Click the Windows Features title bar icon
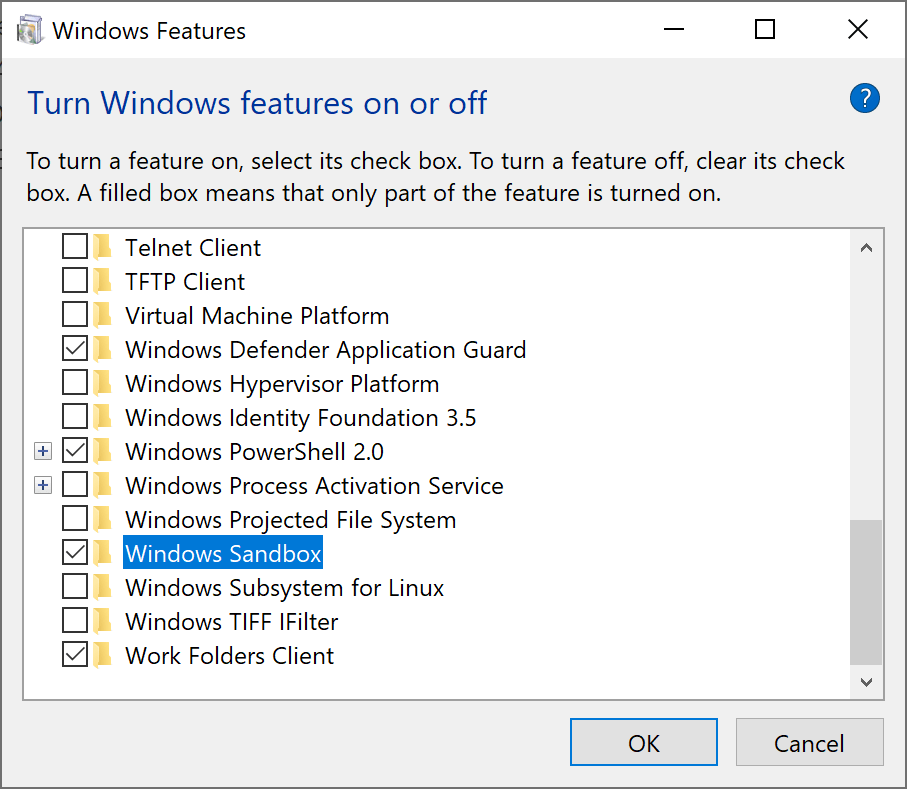 click(30, 30)
